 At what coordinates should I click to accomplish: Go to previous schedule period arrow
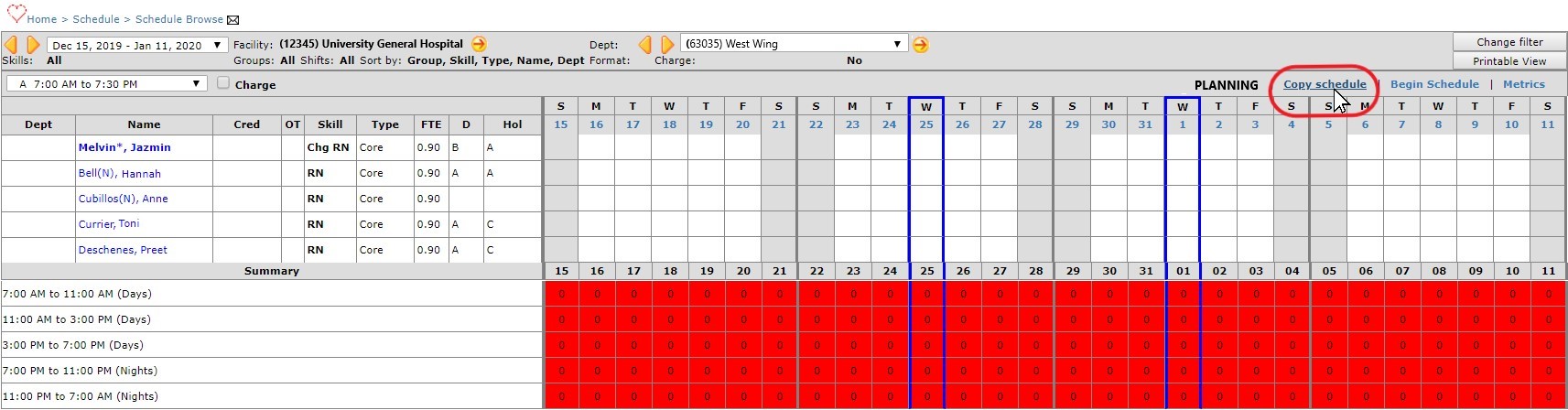tap(11, 45)
